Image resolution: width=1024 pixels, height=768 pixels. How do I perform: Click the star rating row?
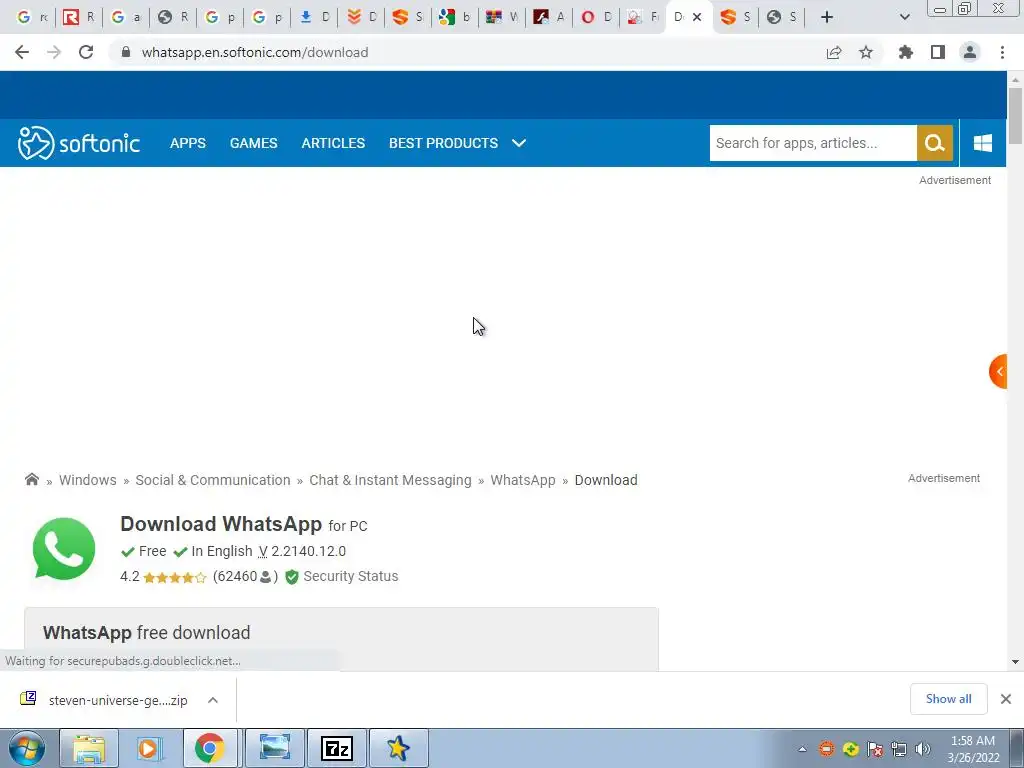click(174, 577)
